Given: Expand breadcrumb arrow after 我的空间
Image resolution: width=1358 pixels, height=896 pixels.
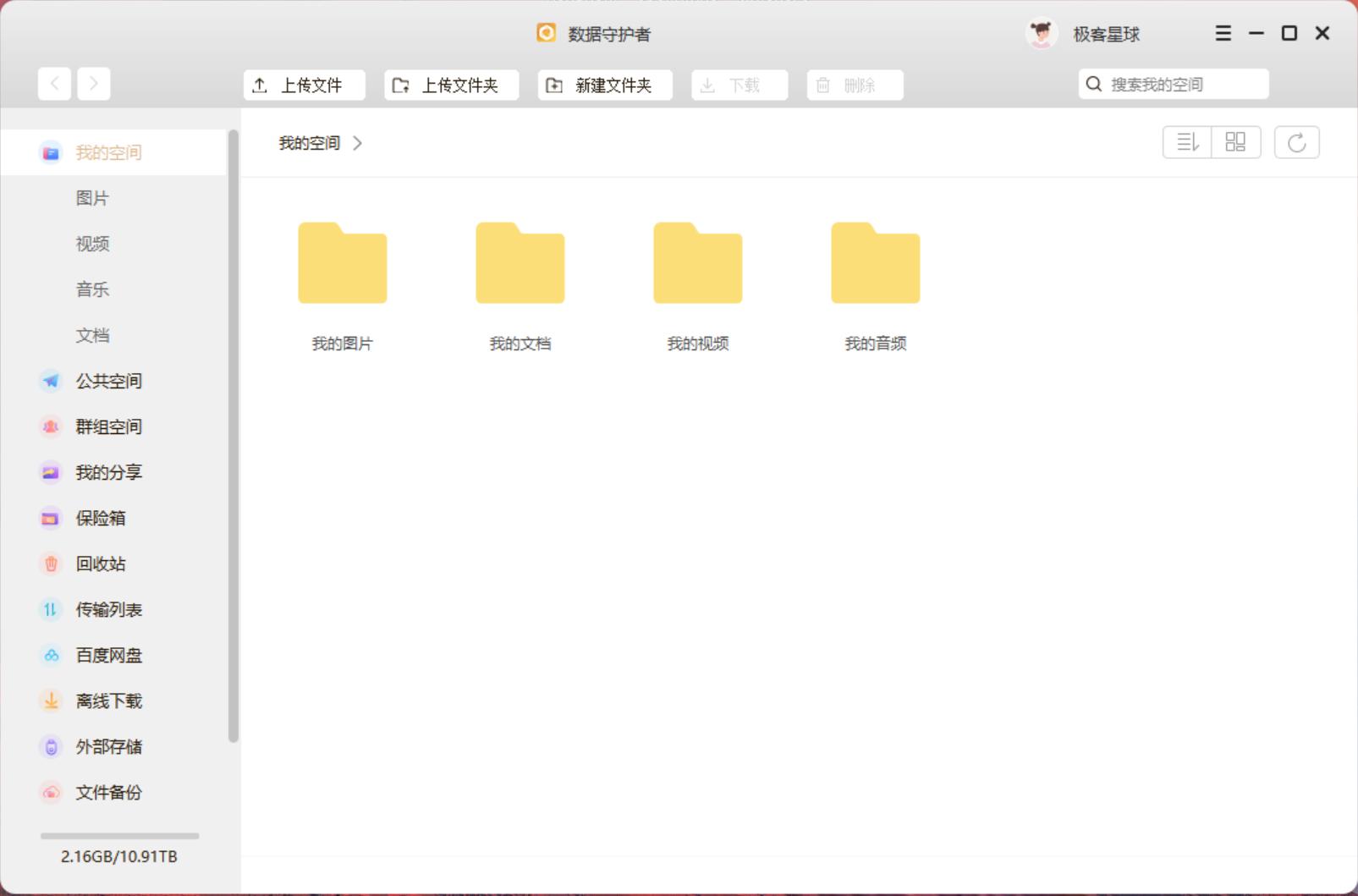Looking at the screenshot, I should [357, 143].
